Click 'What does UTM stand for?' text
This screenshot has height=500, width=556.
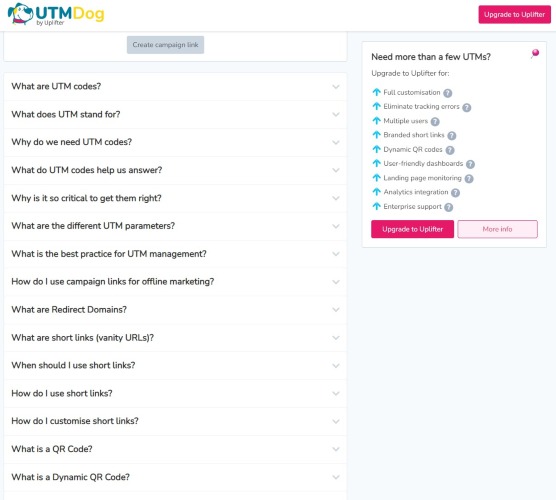click(66, 114)
